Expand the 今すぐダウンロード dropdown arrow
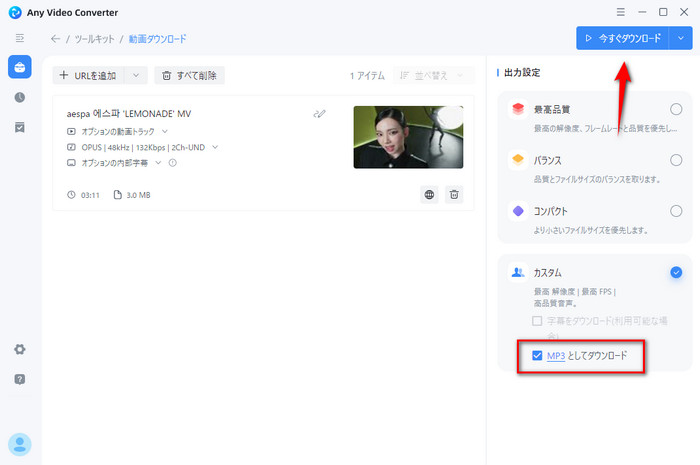The height and width of the screenshot is (465, 700). click(x=681, y=38)
